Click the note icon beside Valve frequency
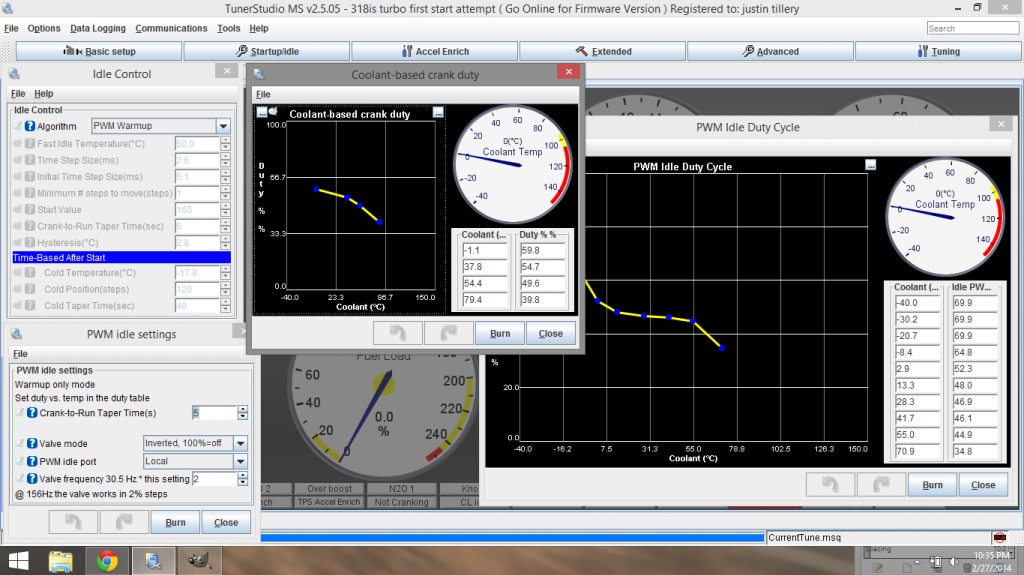 tap(20, 479)
